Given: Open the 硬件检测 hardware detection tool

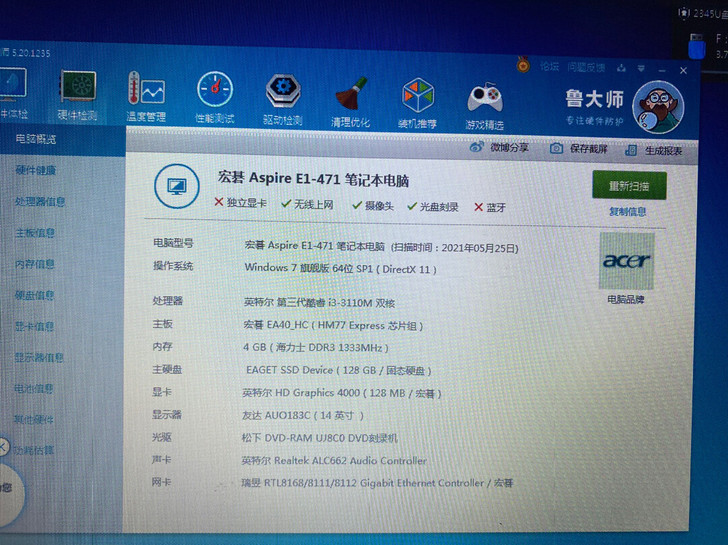Looking at the screenshot, I should tap(78, 96).
